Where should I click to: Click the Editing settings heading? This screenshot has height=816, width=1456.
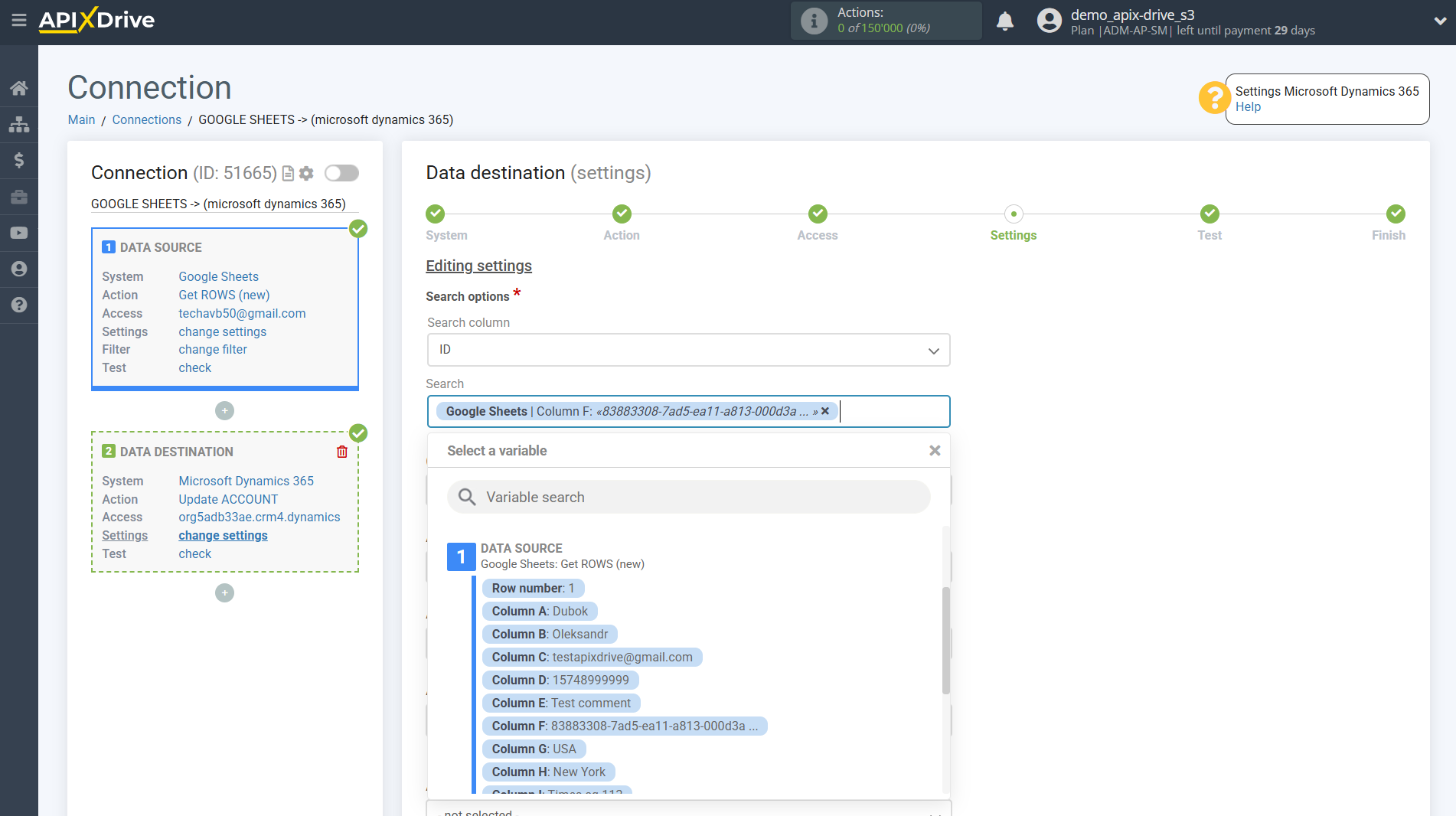pos(478,266)
